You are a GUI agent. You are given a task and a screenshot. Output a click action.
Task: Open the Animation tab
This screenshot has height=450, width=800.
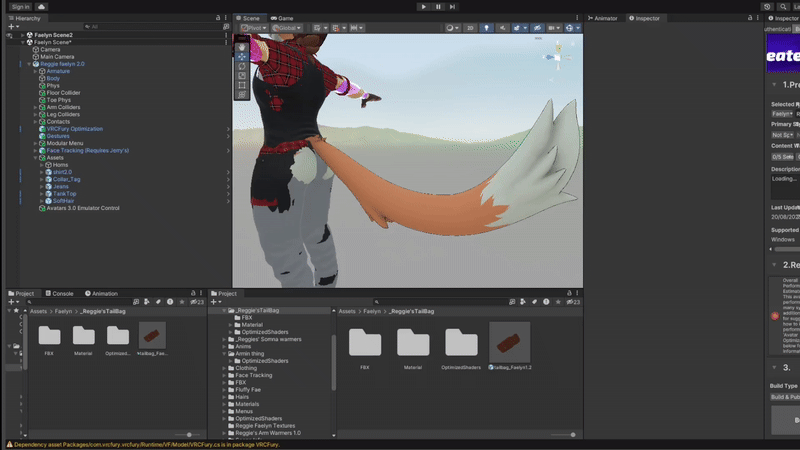click(x=102, y=293)
